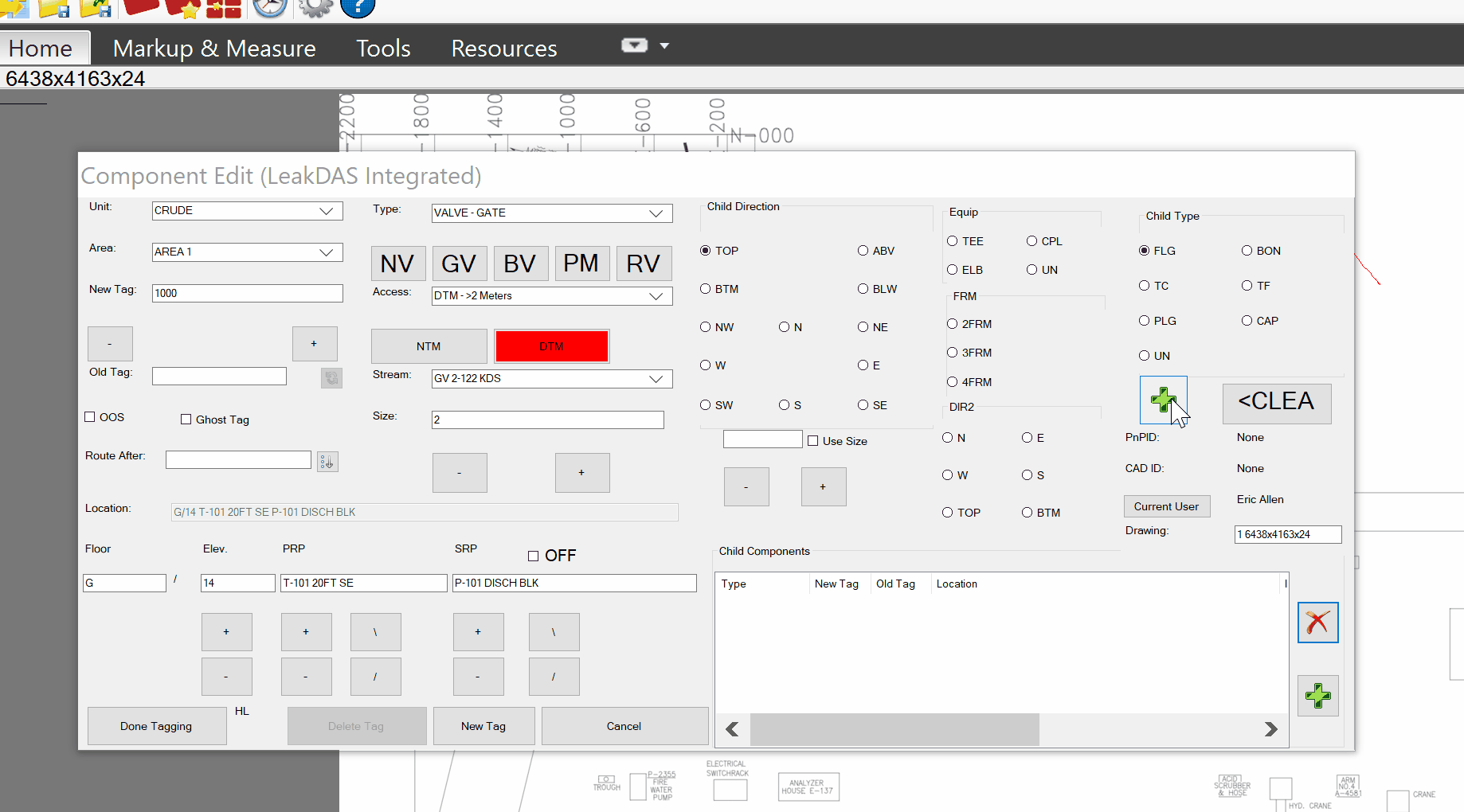The image size is (1464, 812).
Task: Click the folder with save disk icon
Action: [x=53, y=8]
